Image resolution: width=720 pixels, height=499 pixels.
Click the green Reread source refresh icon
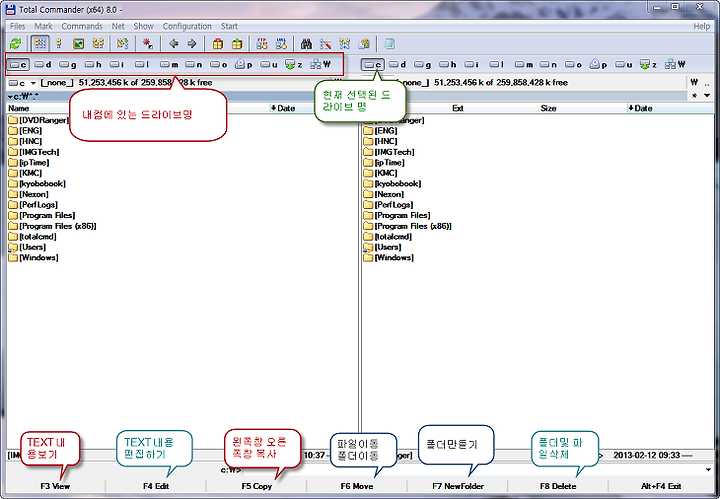pyautogui.click(x=16, y=44)
